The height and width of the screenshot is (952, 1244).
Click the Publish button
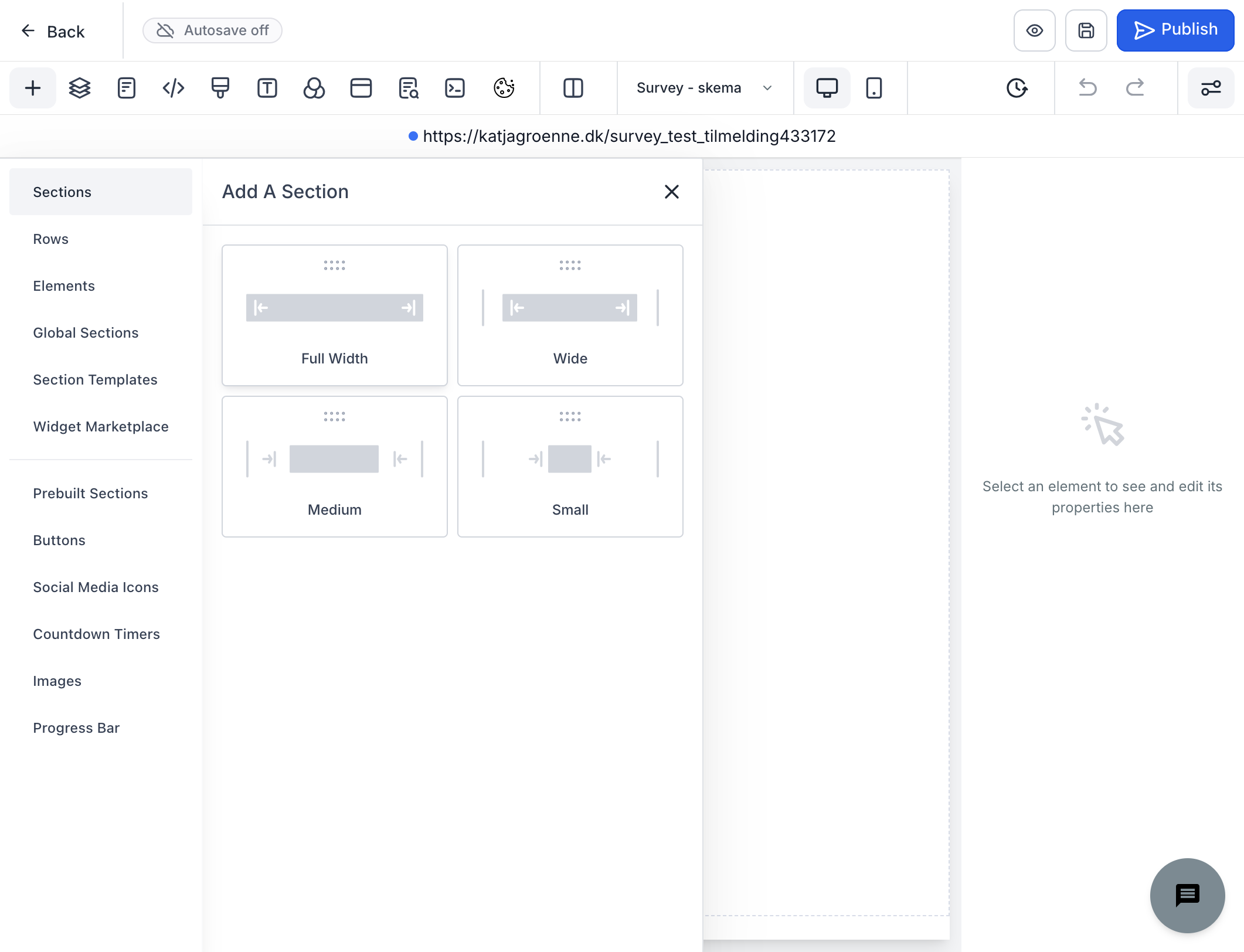click(x=1175, y=30)
